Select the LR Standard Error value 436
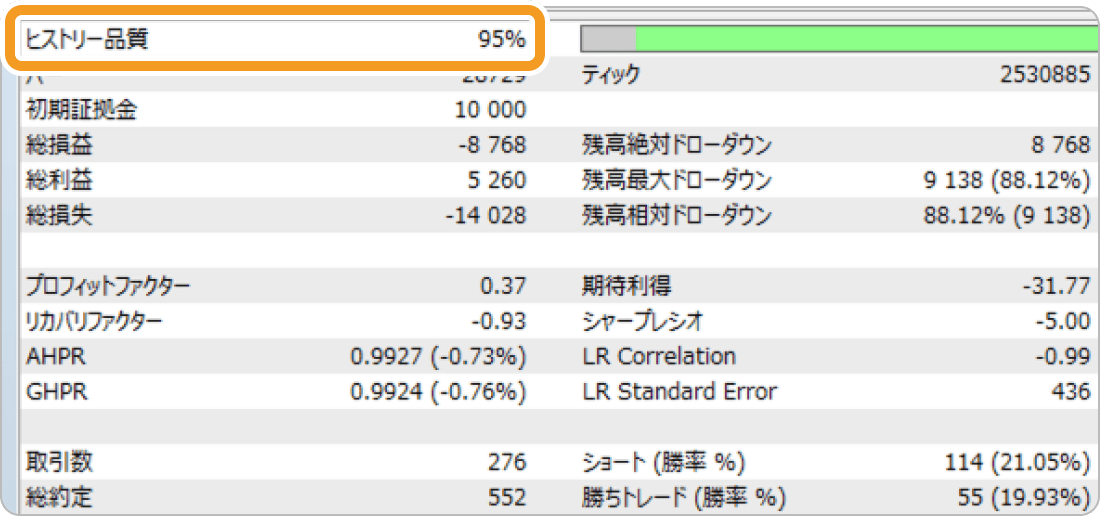Viewport: 1100px width, 516px height. pos(1073,391)
